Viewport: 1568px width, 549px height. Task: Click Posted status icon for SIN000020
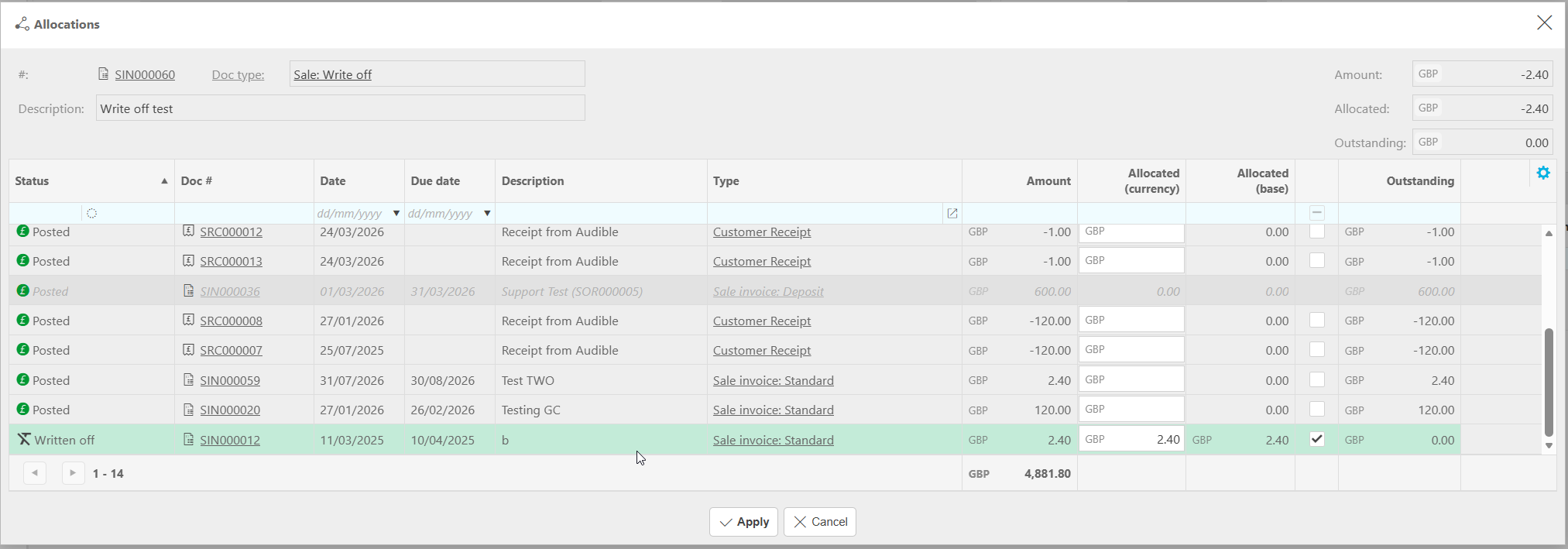point(23,409)
